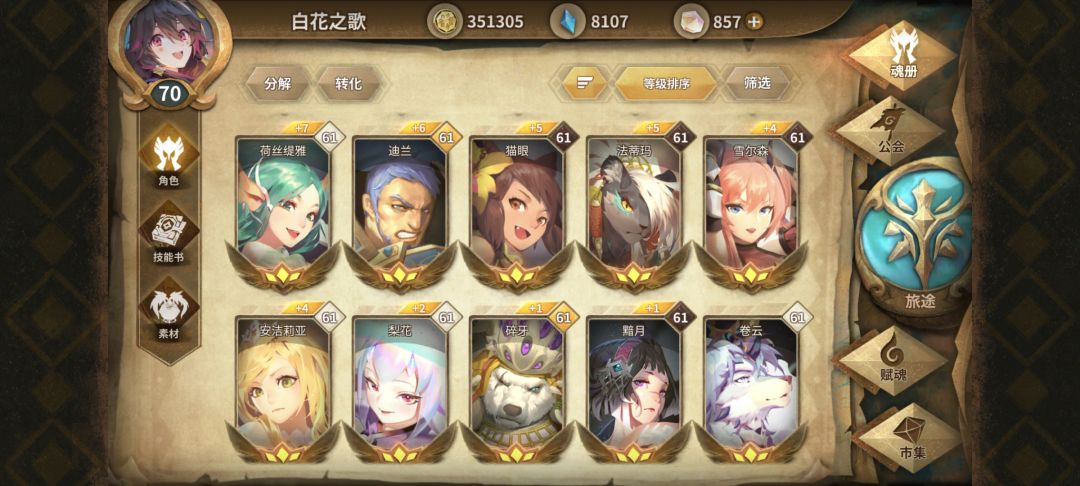This screenshot has height=486, width=1080.
Task: Toggle the sort order lines button
Action: tap(585, 83)
